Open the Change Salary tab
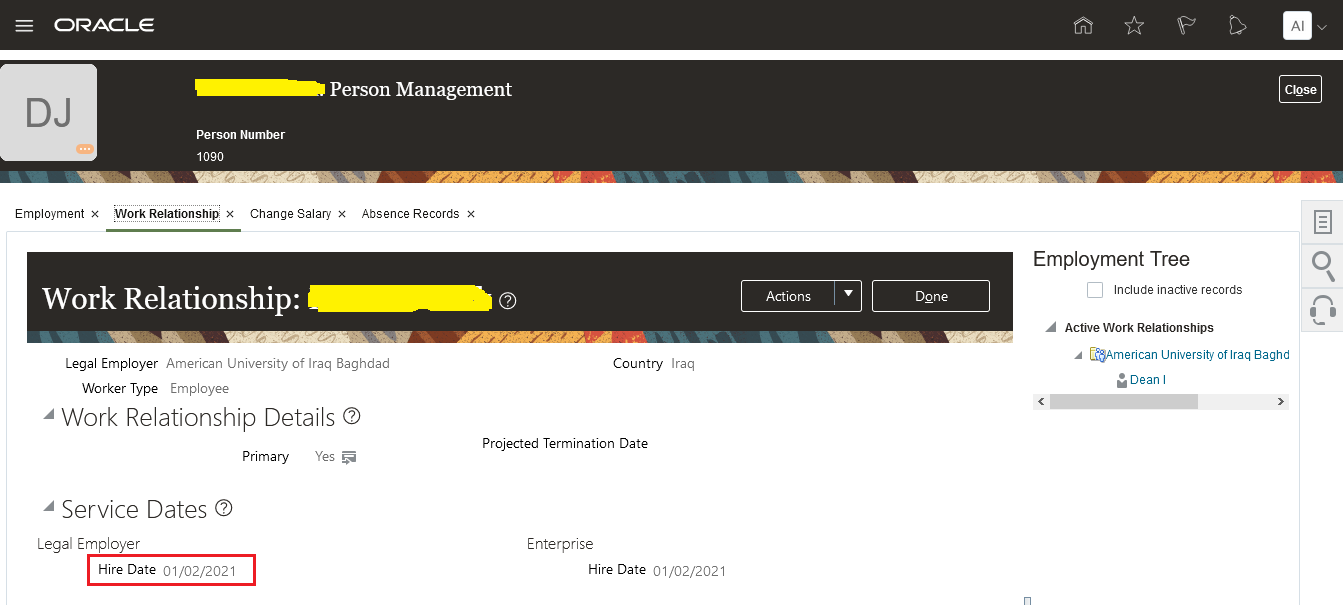 pos(290,213)
